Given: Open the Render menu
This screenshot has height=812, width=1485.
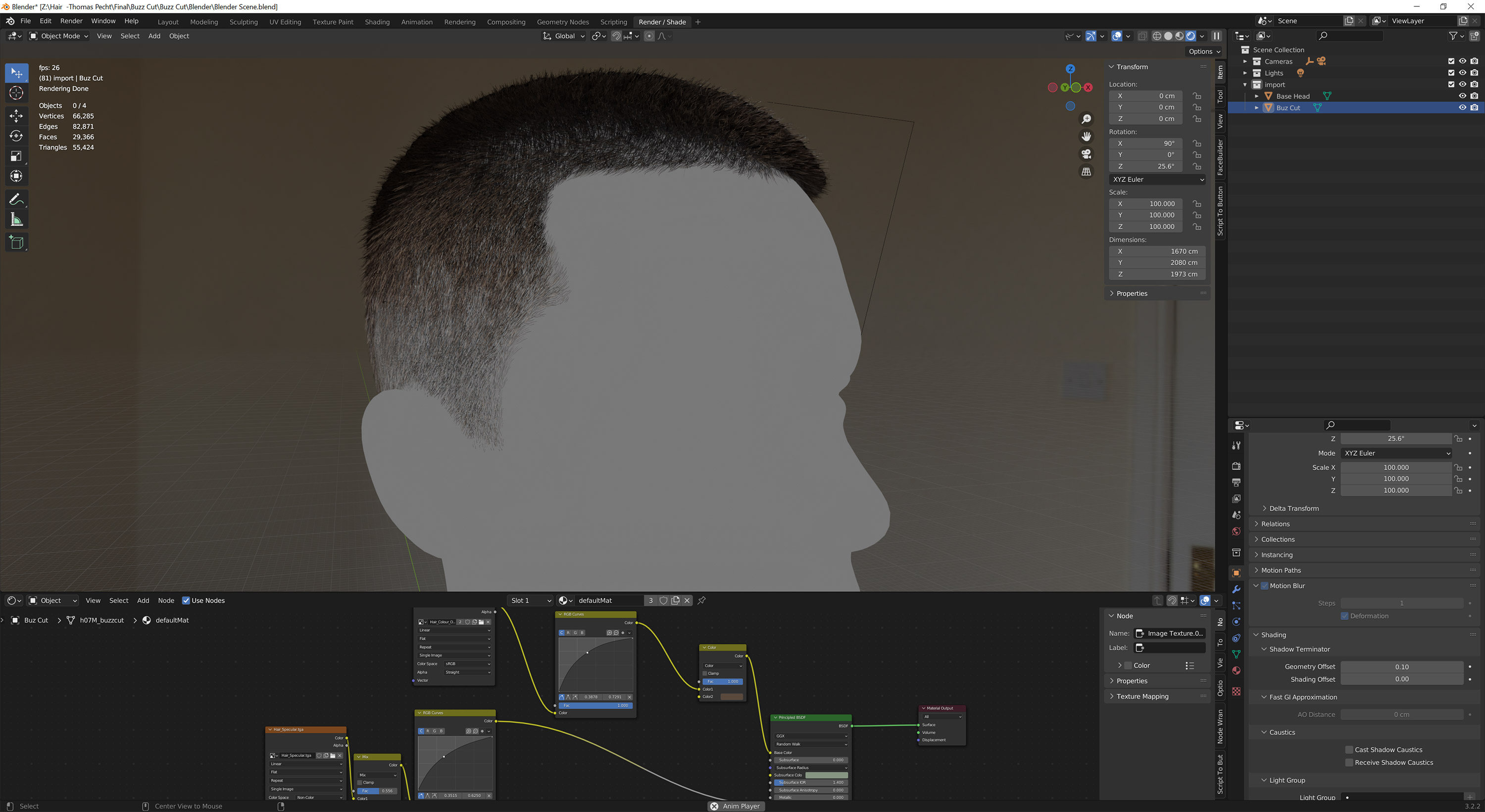Looking at the screenshot, I should click(x=71, y=21).
